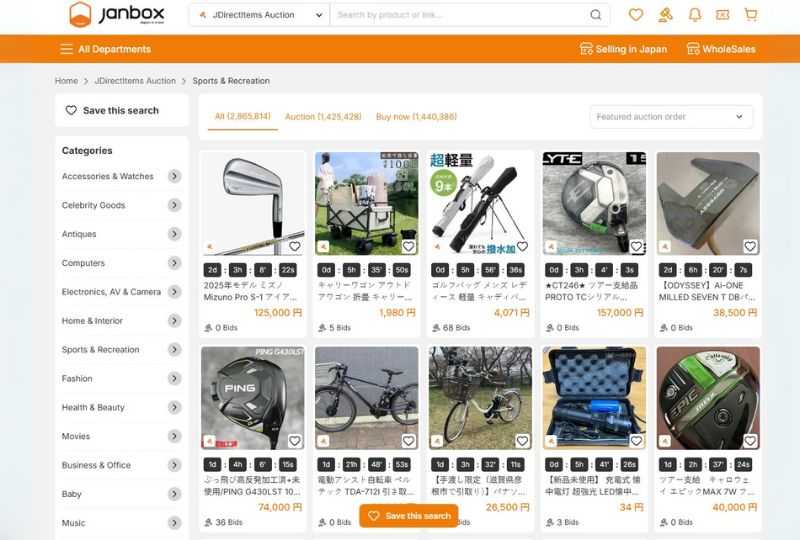
Task: Go to Home breadcrumb link
Action: pyautogui.click(x=66, y=81)
